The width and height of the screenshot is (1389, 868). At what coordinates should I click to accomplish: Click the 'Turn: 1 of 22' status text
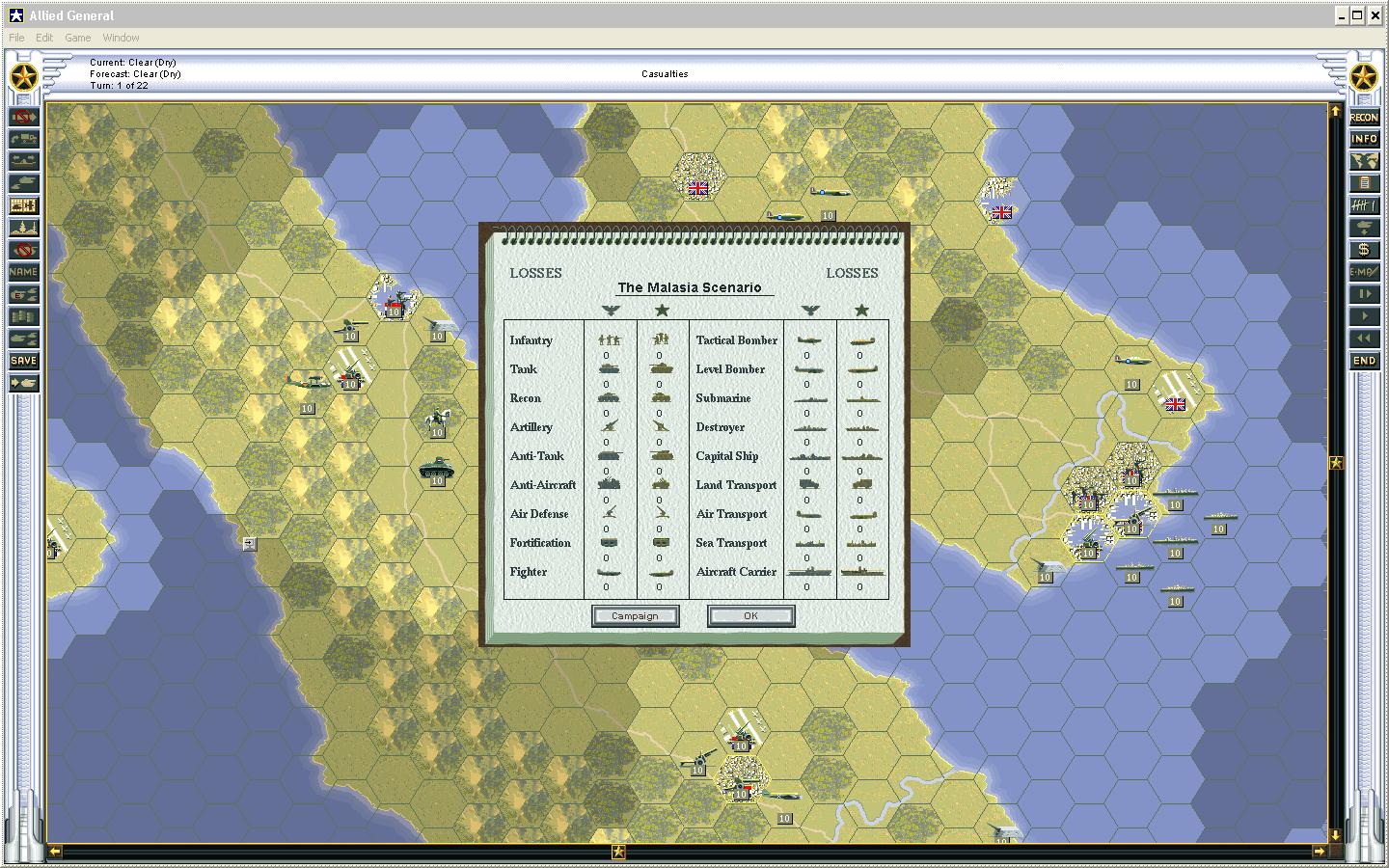coord(120,86)
